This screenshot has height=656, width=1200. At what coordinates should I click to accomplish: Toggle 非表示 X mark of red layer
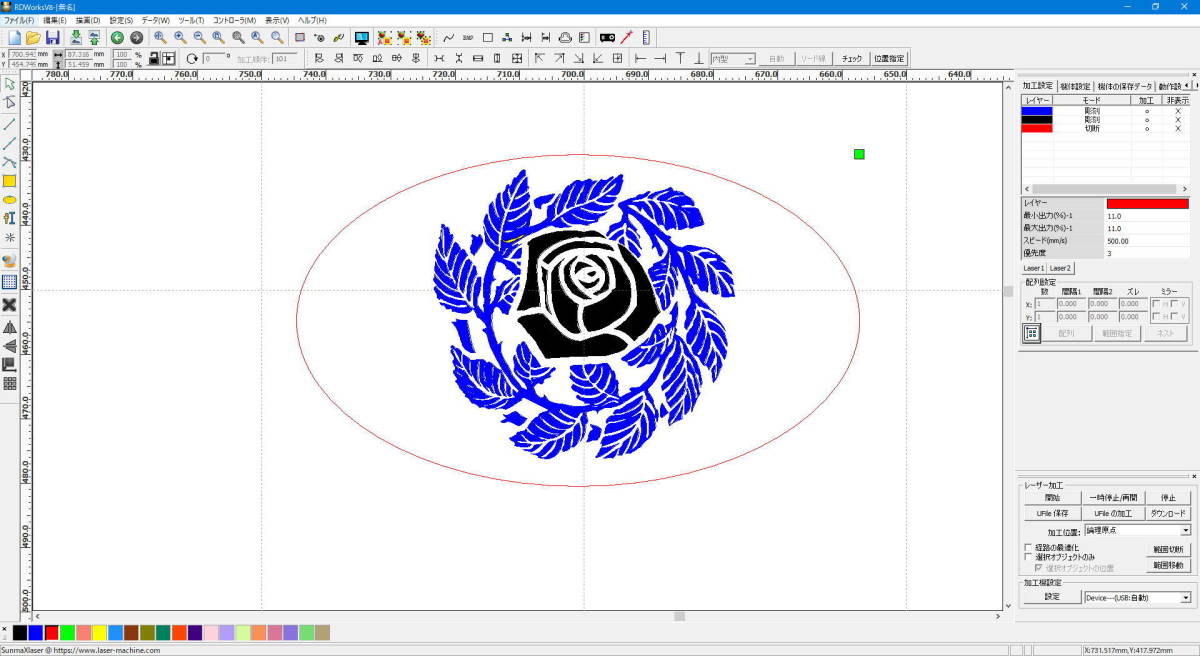point(1178,128)
